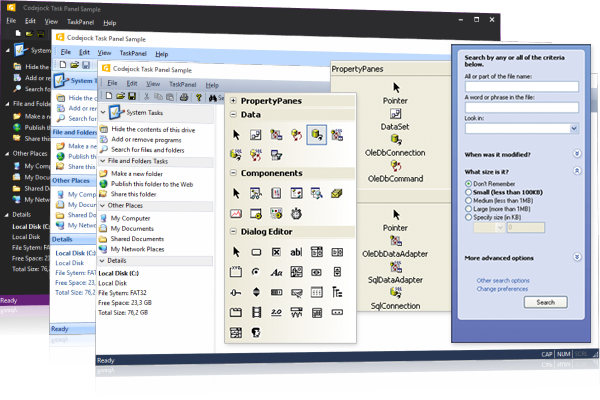Open the Look in dropdown

(x=575, y=128)
